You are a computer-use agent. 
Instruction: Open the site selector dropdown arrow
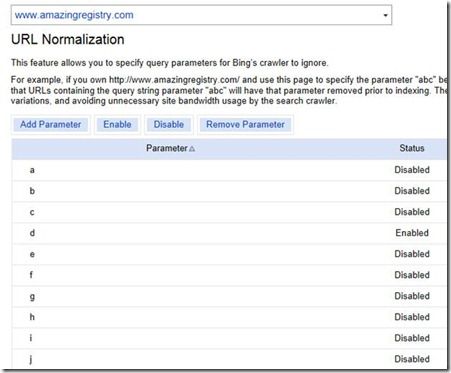[x=385, y=15]
